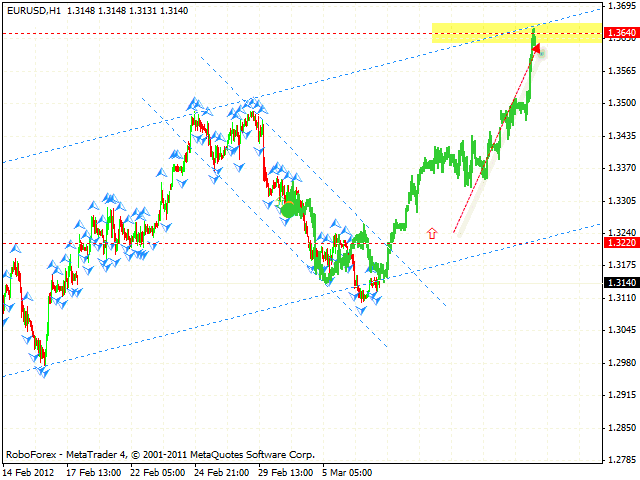The height and width of the screenshot is (480, 640).
Task: Select the hollow red up arrow marker
Action: pyautogui.click(x=432, y=233)
